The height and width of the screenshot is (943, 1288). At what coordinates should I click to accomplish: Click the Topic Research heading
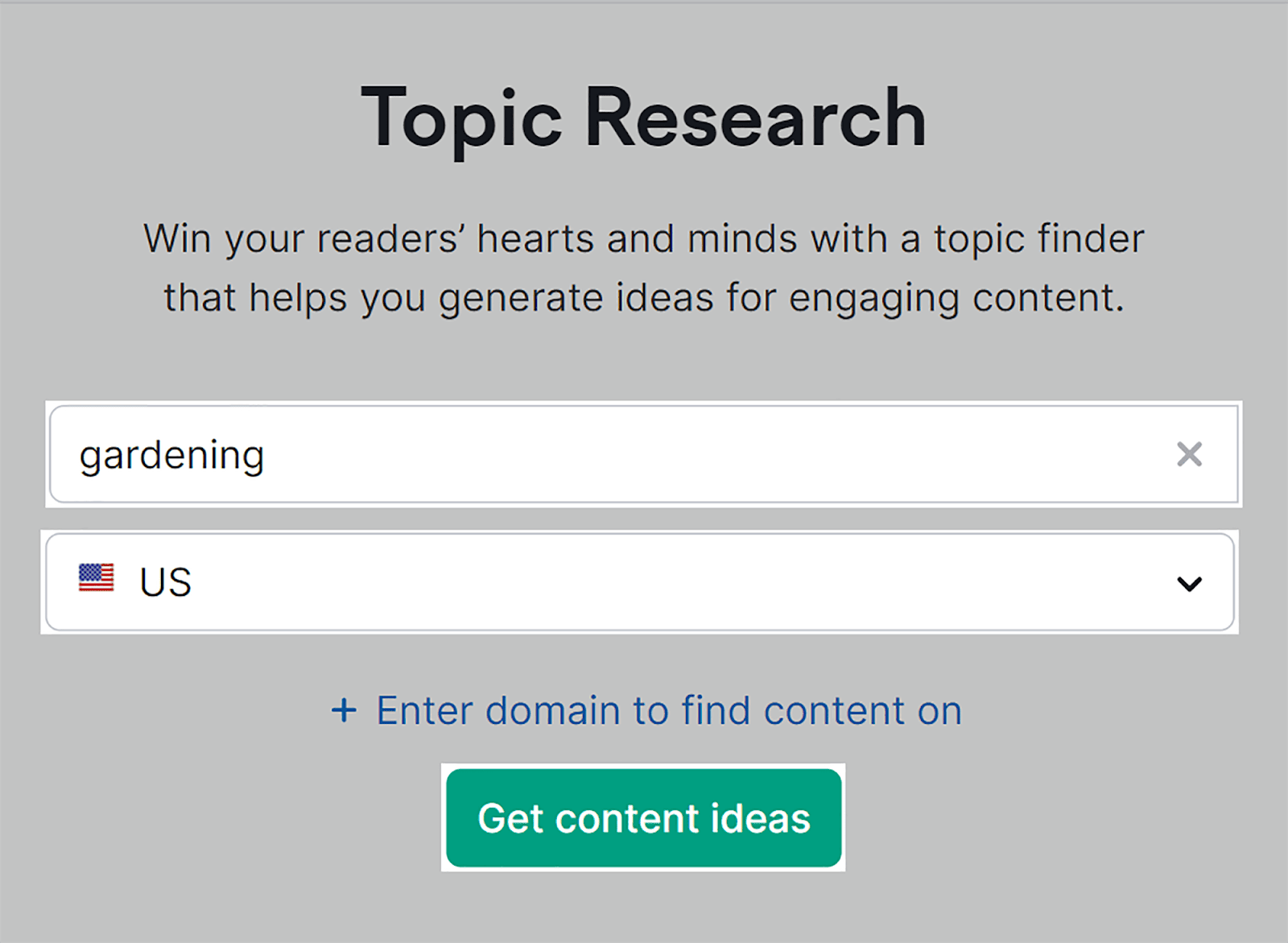point(643,118)
